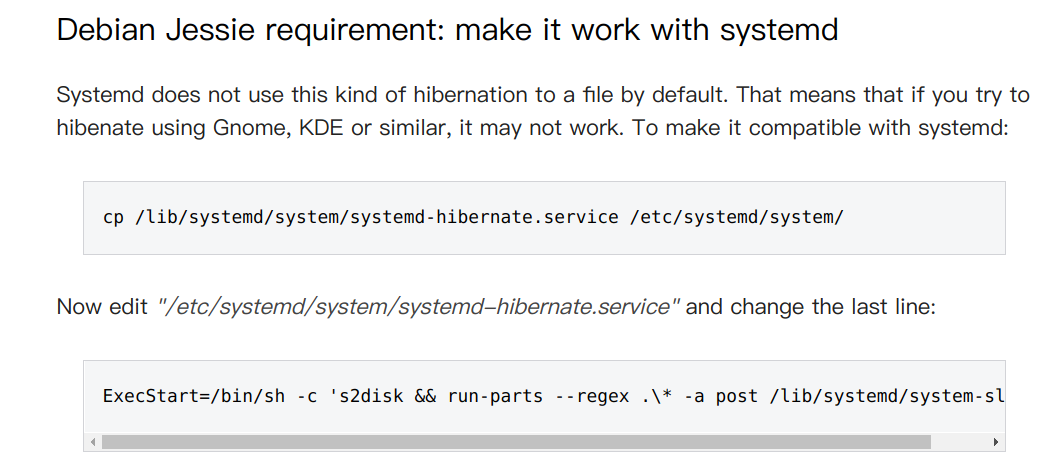Click the "/etc/systemd/system/" destination in cp command
Image resolution: width=1037 pixels, height=455 pixels.
[x=737, y=217]
